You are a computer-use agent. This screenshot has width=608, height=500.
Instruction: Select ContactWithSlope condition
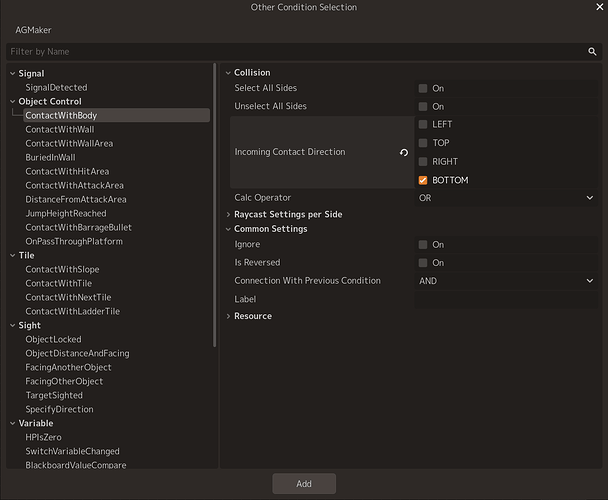click(x=62, y=269)
